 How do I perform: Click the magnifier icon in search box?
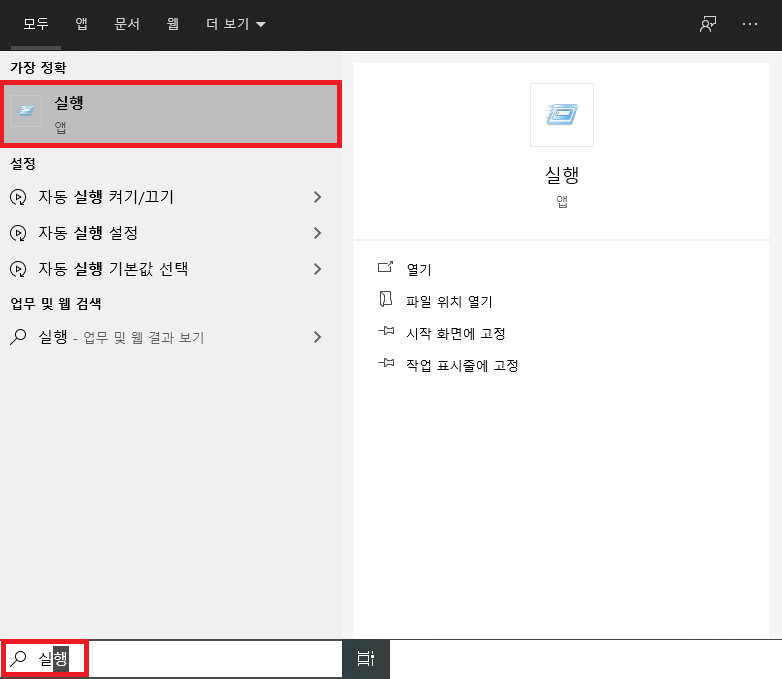tap(18, 659)
